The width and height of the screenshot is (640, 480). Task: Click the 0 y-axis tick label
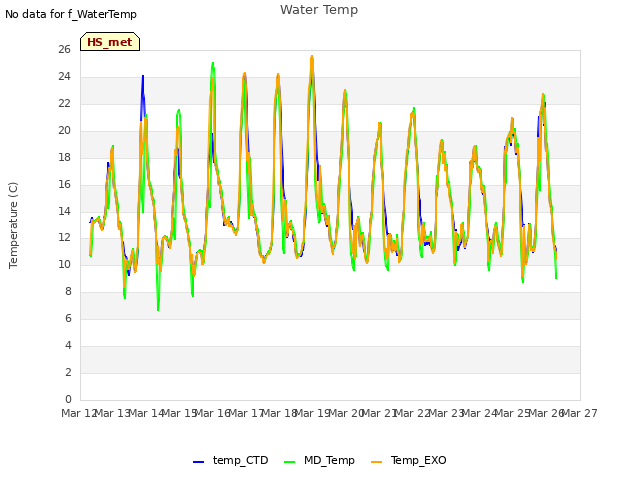[68, 399]
